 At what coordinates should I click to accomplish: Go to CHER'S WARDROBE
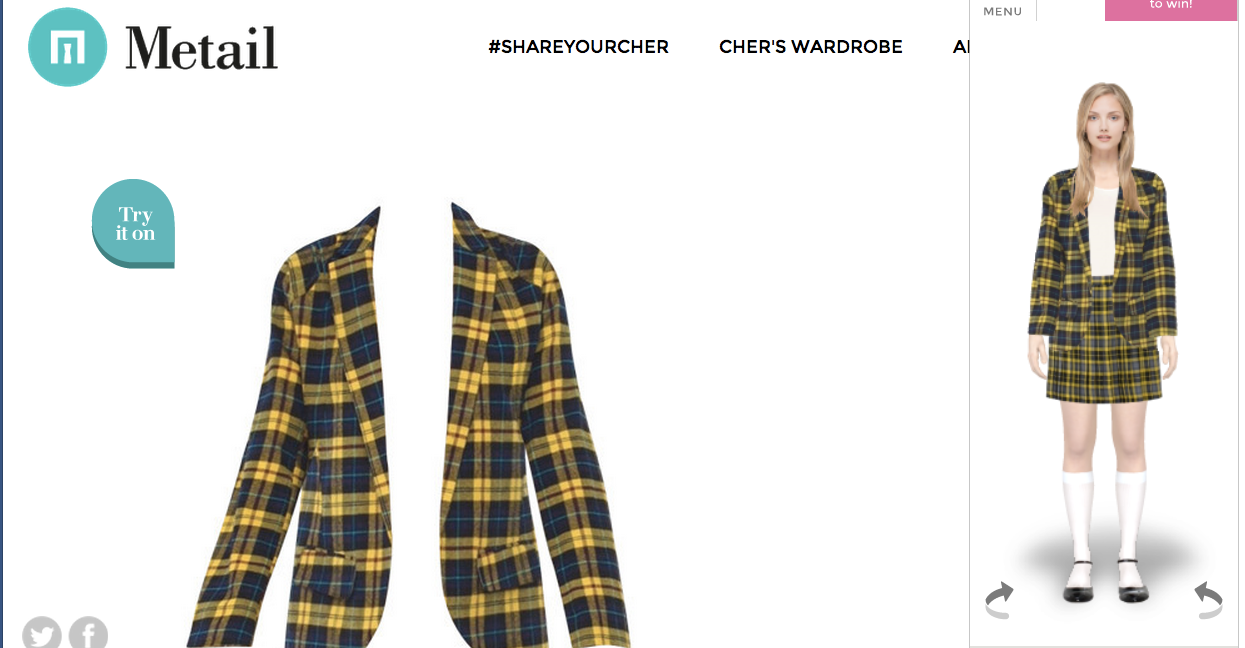(811, 47)
